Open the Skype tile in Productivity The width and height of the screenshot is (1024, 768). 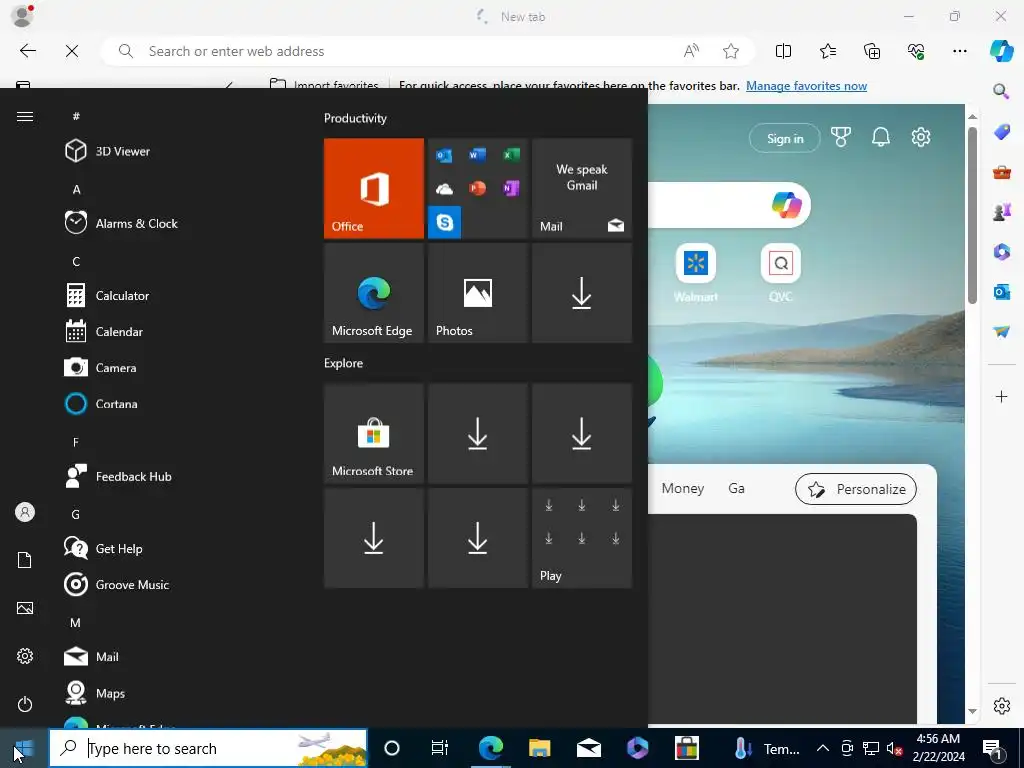445,222
